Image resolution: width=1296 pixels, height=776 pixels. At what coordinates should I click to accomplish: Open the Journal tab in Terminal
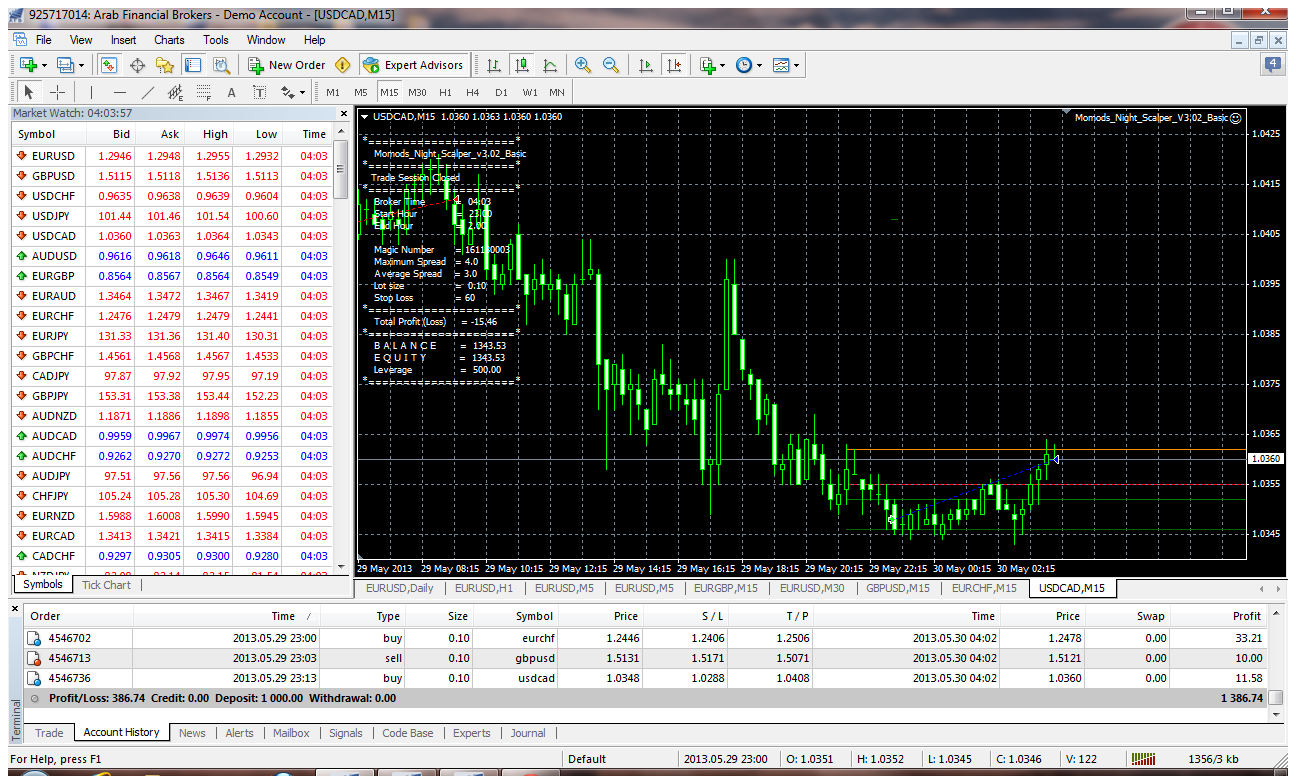coord(528,733)
